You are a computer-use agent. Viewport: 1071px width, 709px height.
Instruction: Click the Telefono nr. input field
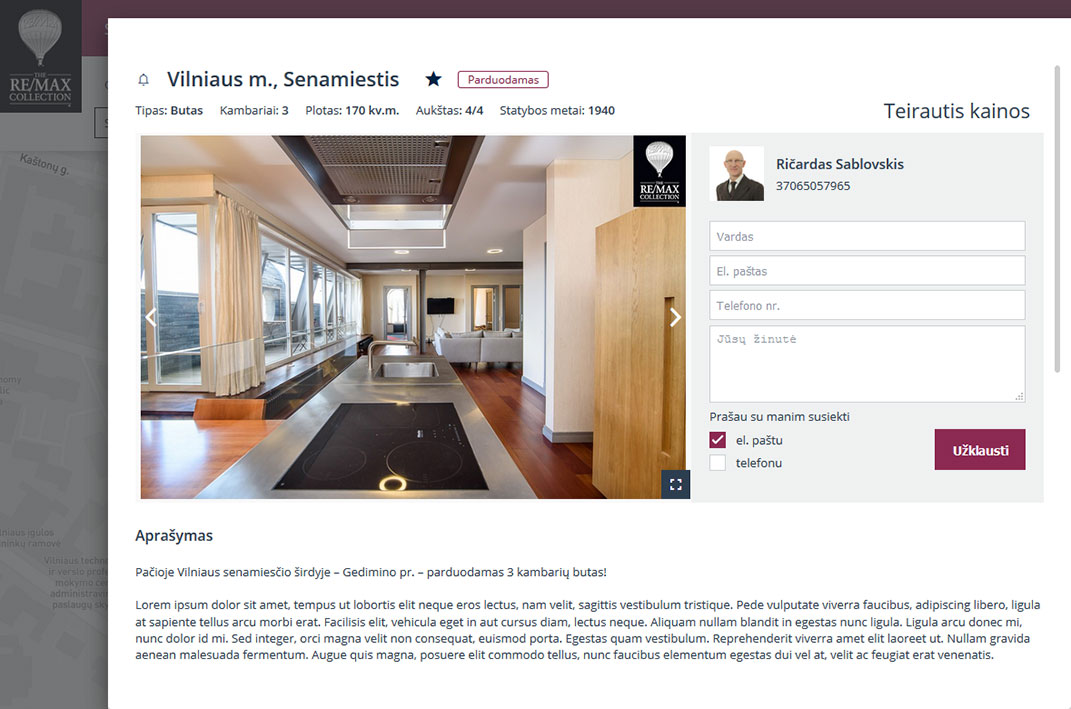[867, 305]
